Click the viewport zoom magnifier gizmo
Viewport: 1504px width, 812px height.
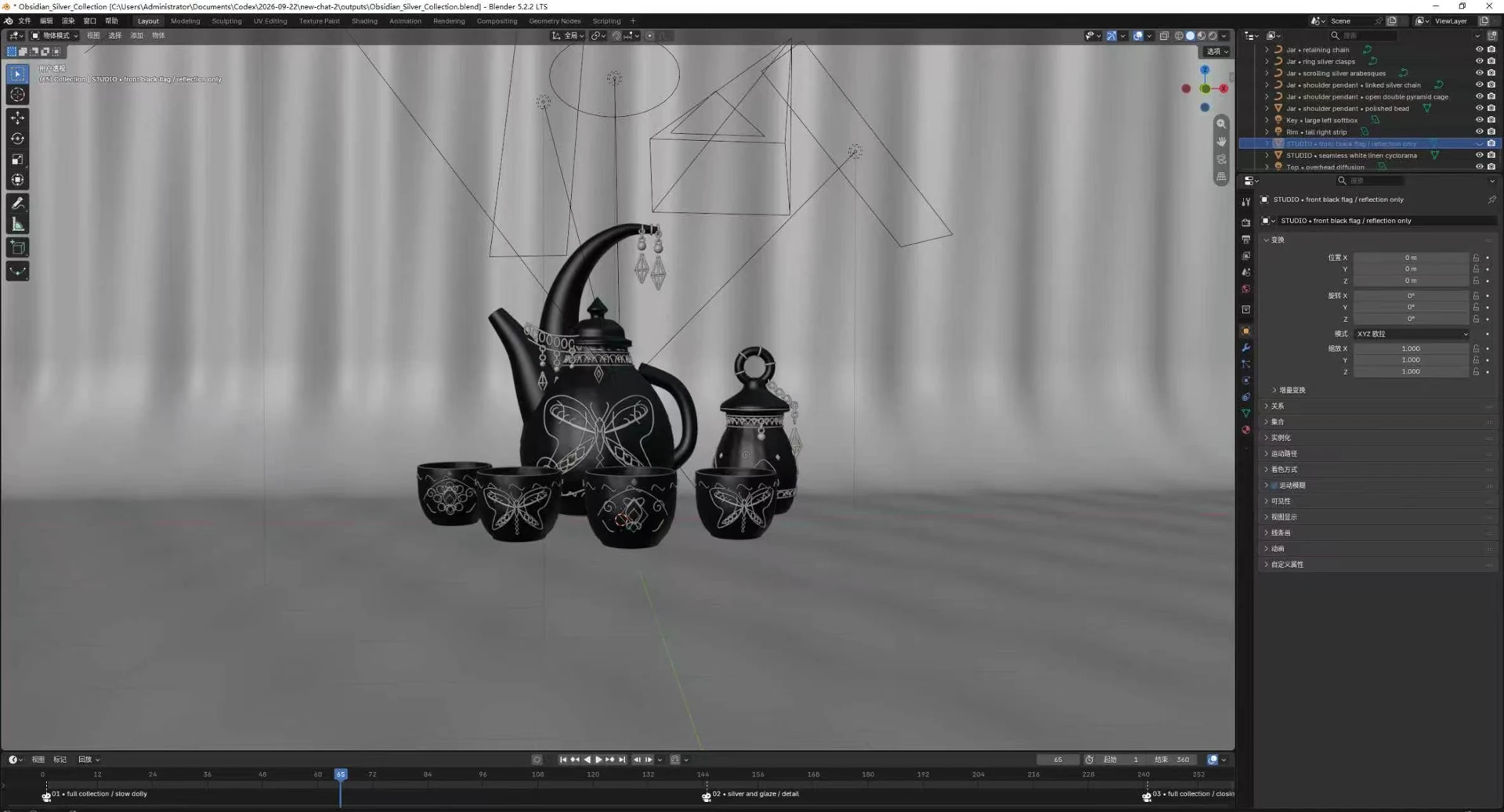(1221, 124)
